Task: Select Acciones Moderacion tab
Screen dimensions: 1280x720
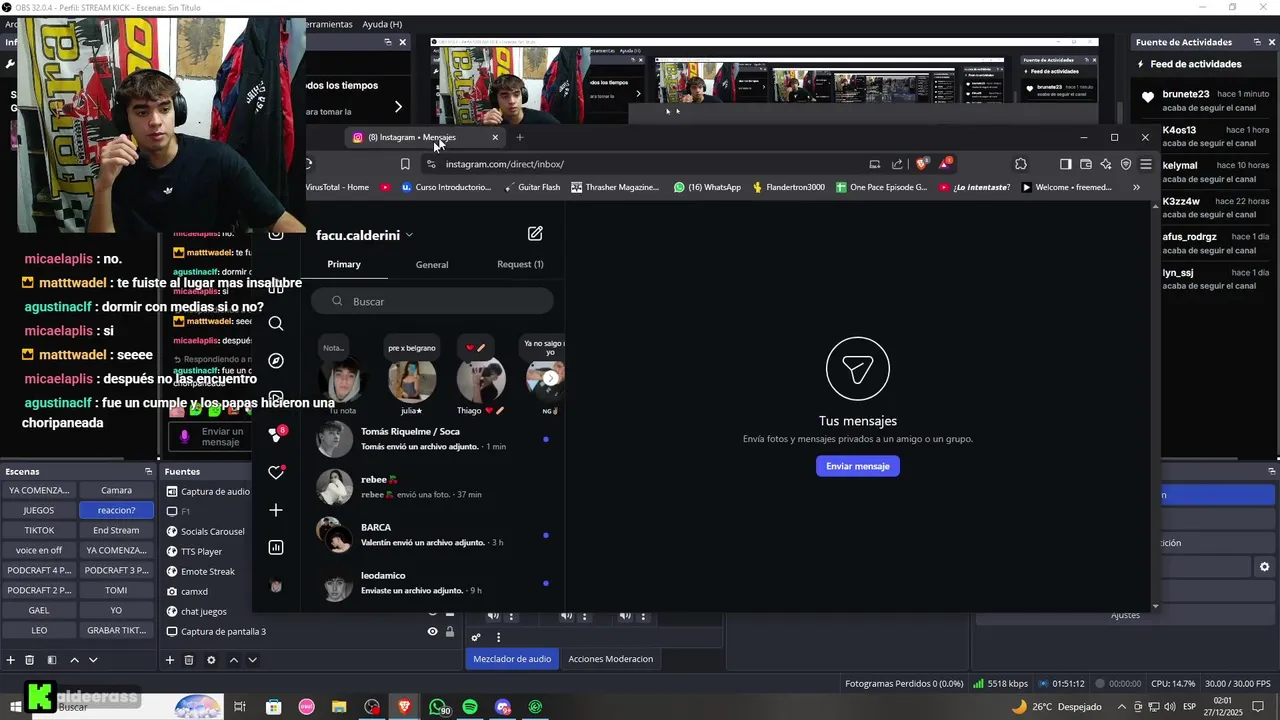Action: (611, 659)
